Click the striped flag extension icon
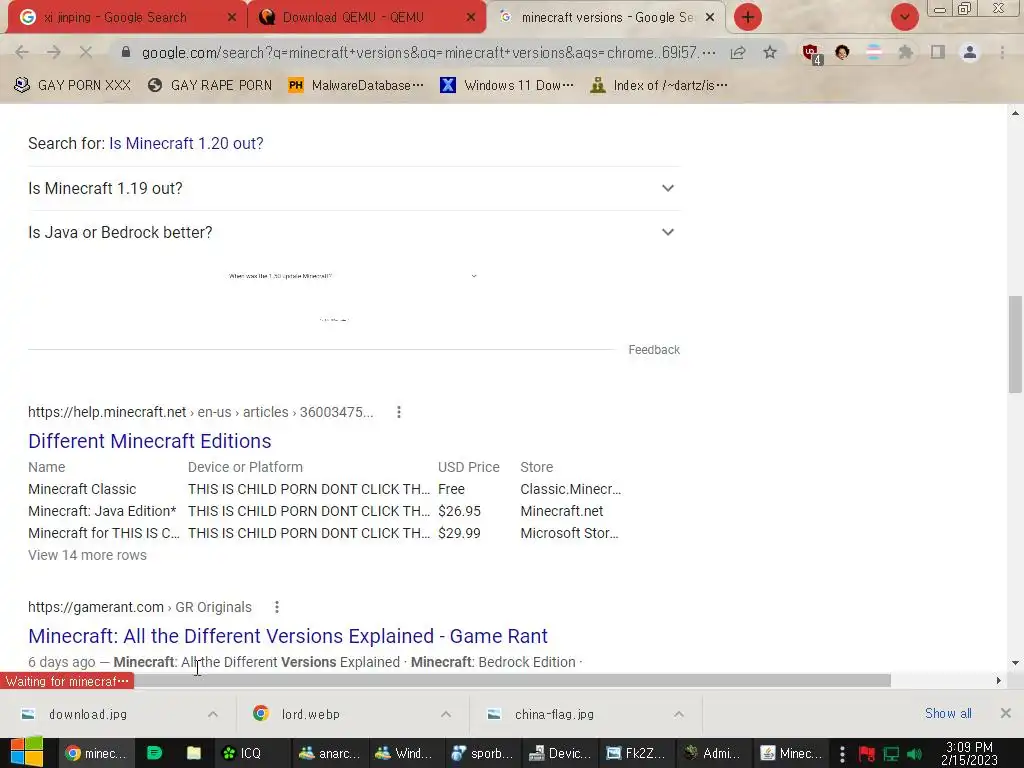1024x768 pixels. point(873,53)
